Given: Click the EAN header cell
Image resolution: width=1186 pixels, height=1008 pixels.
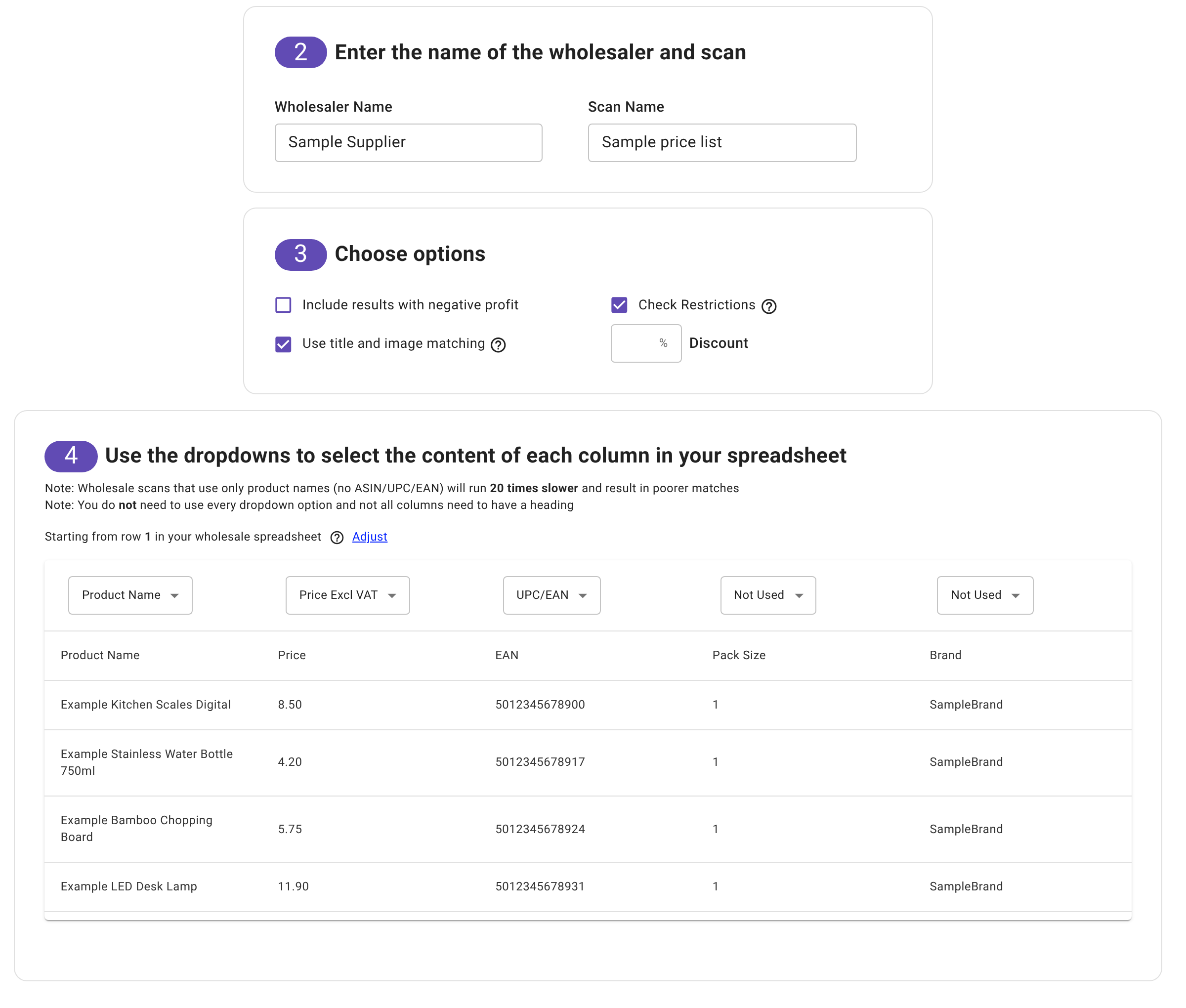Looking at the screenshot, I should (507, 655).
